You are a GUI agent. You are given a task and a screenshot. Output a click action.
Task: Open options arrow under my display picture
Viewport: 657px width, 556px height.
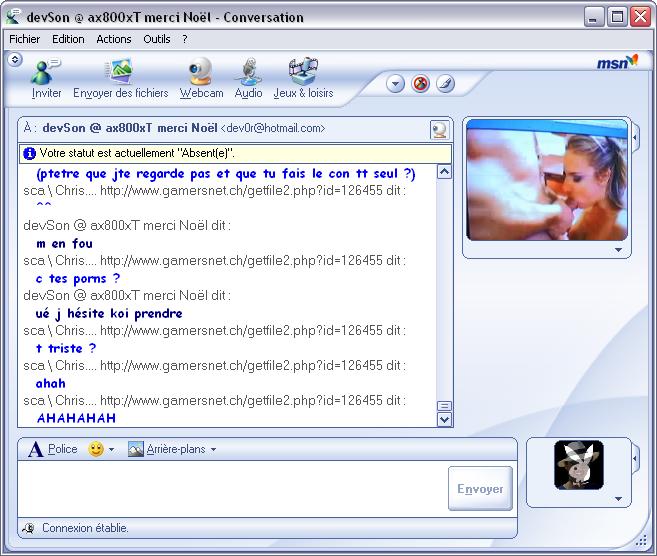tap(618, 499)
